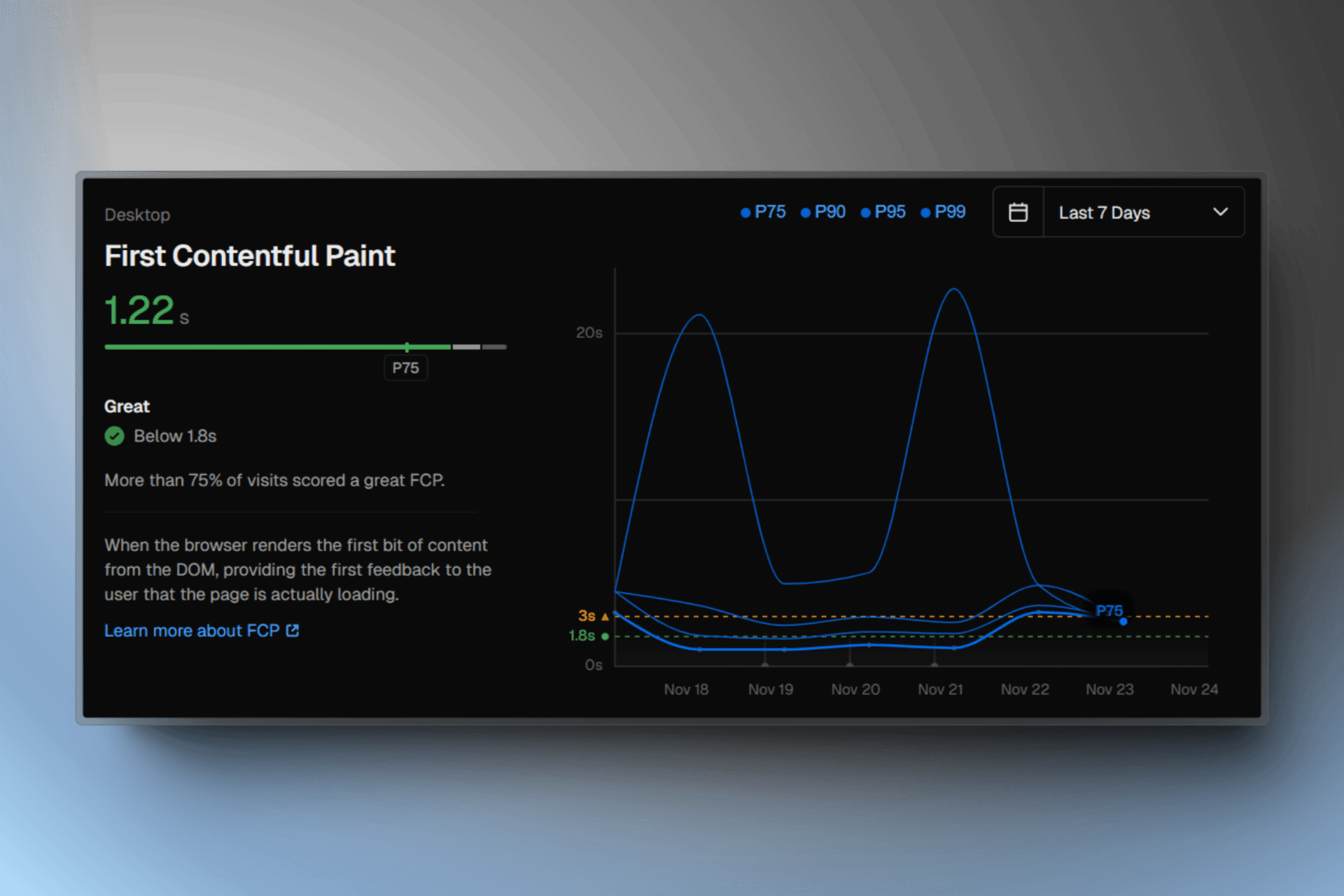The height and width of the screenshot is (896, 1344).
Task: Click the Nov 22 x-axis label
Action: pos(1025,689)
